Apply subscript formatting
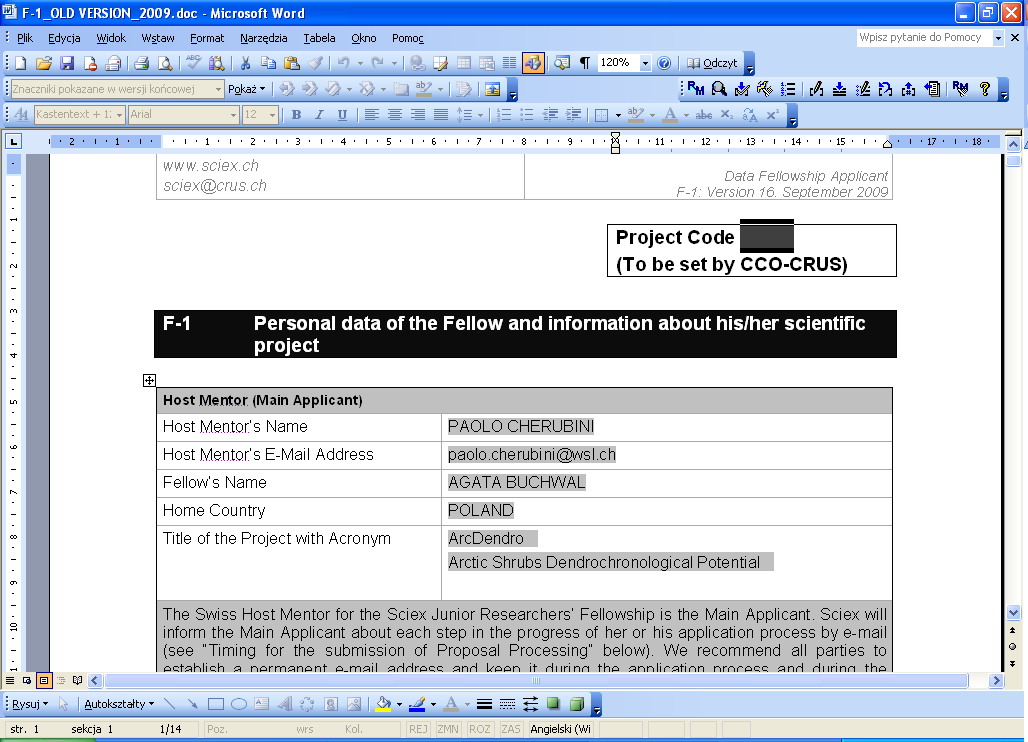Viewport: 1028px width, 742px height. pyautogui.click(x=727, y=115)
